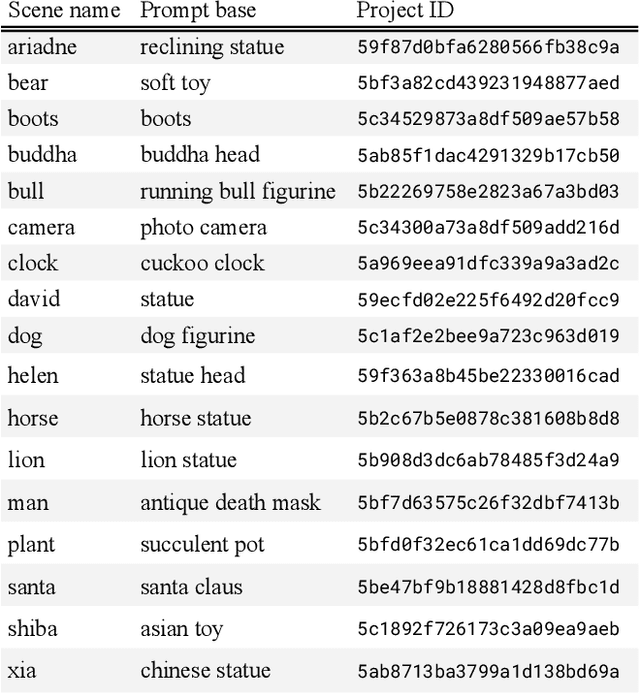Screen dimensions: 640x694
Task: Select the horse statue prompt cell
Action: click(195, 418)
